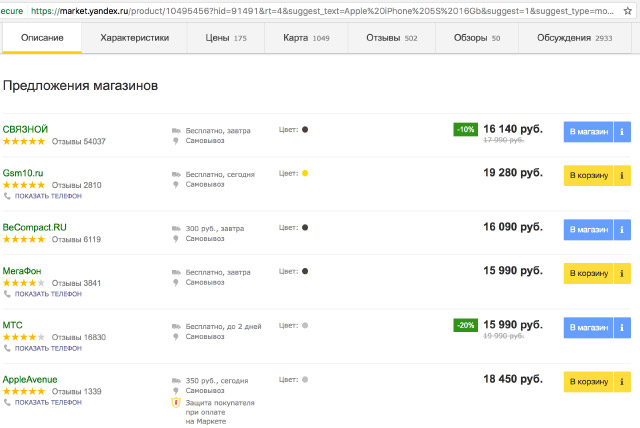Go to BeCompact.RU shop via В магазин
The height and width of the screenshot is (428, 640).
click(589, 230)
